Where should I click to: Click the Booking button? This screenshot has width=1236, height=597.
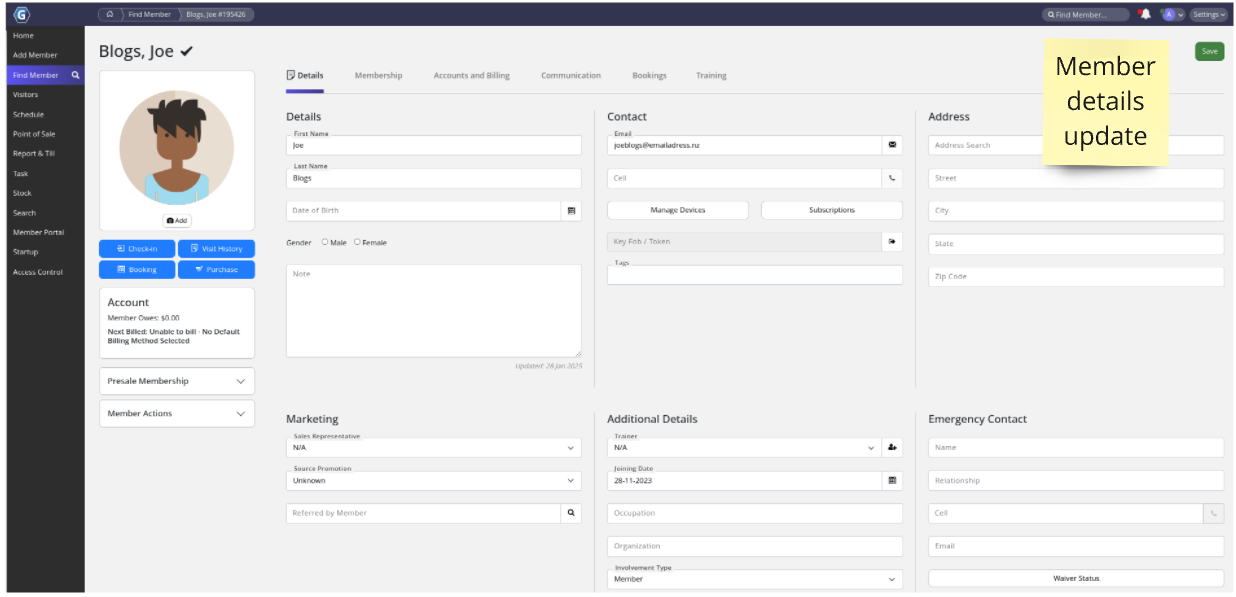tap(137, 270)
